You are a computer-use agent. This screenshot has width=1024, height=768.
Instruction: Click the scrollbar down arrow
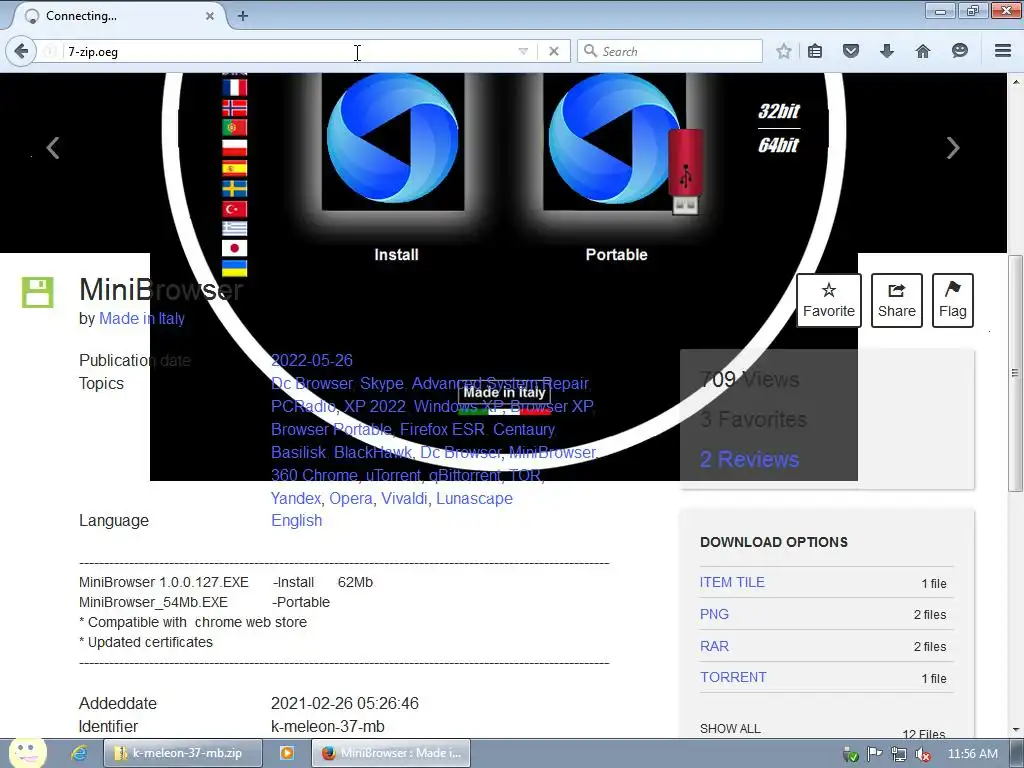1015,729
